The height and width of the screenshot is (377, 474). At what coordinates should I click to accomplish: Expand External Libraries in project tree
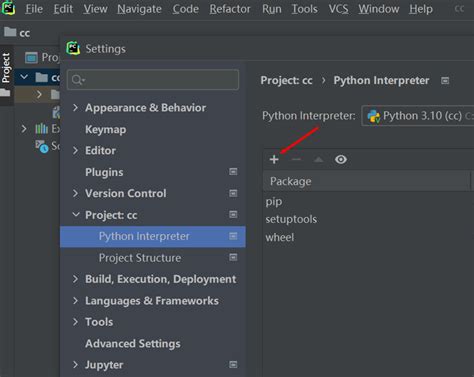tap(24, 129)
